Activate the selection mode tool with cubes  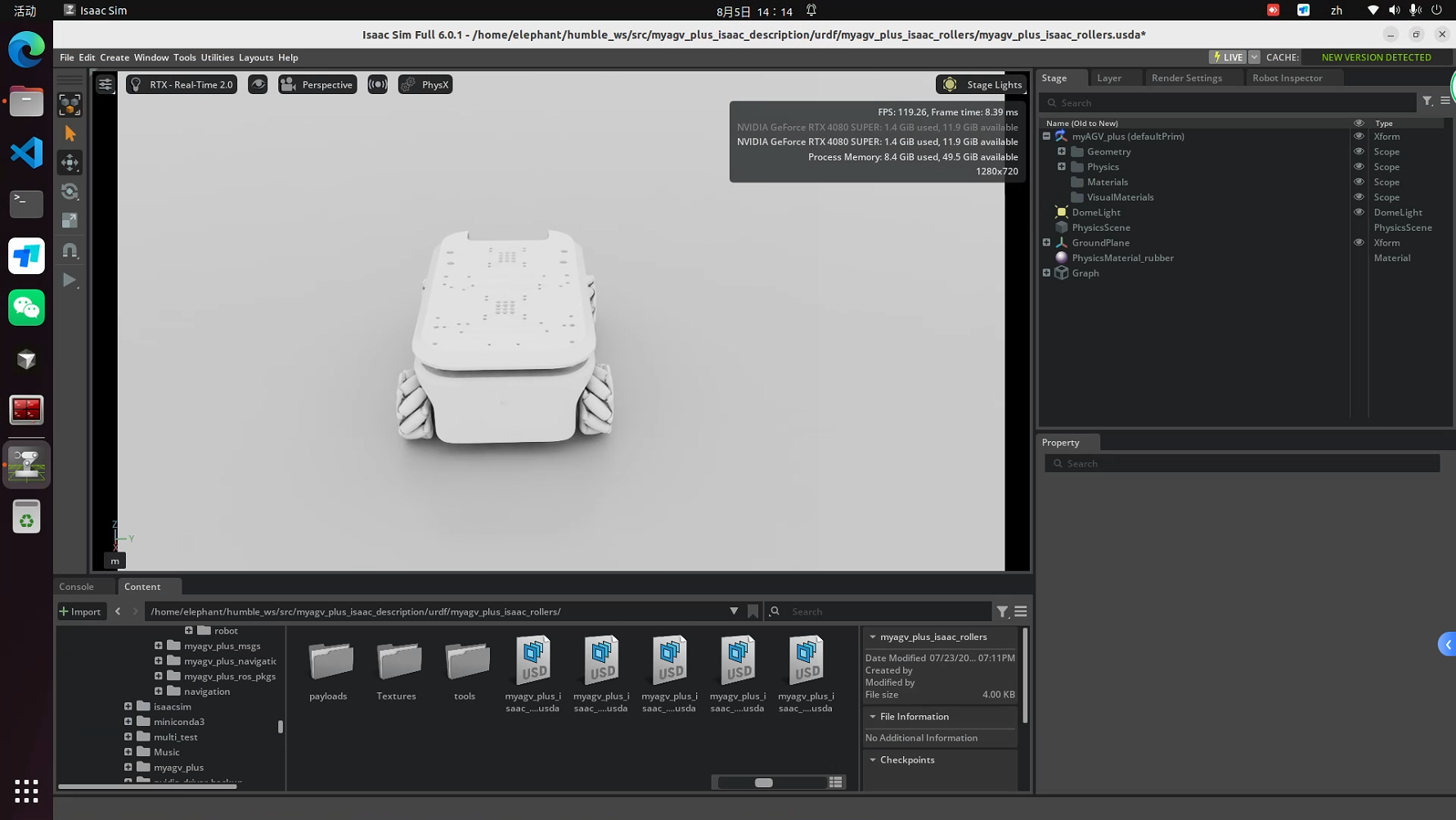70,104
